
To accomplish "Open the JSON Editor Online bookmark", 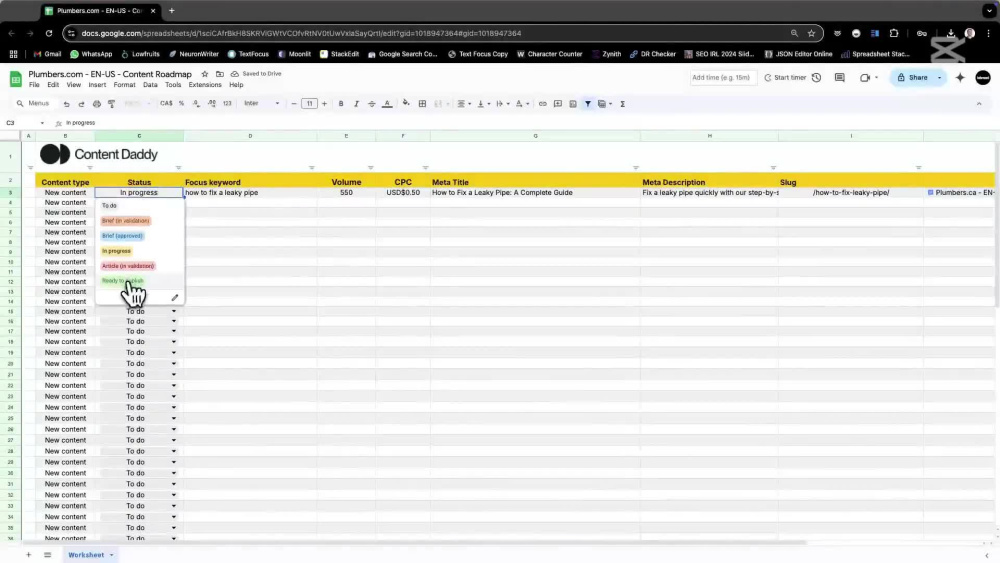I will click(x=798, y=54).
